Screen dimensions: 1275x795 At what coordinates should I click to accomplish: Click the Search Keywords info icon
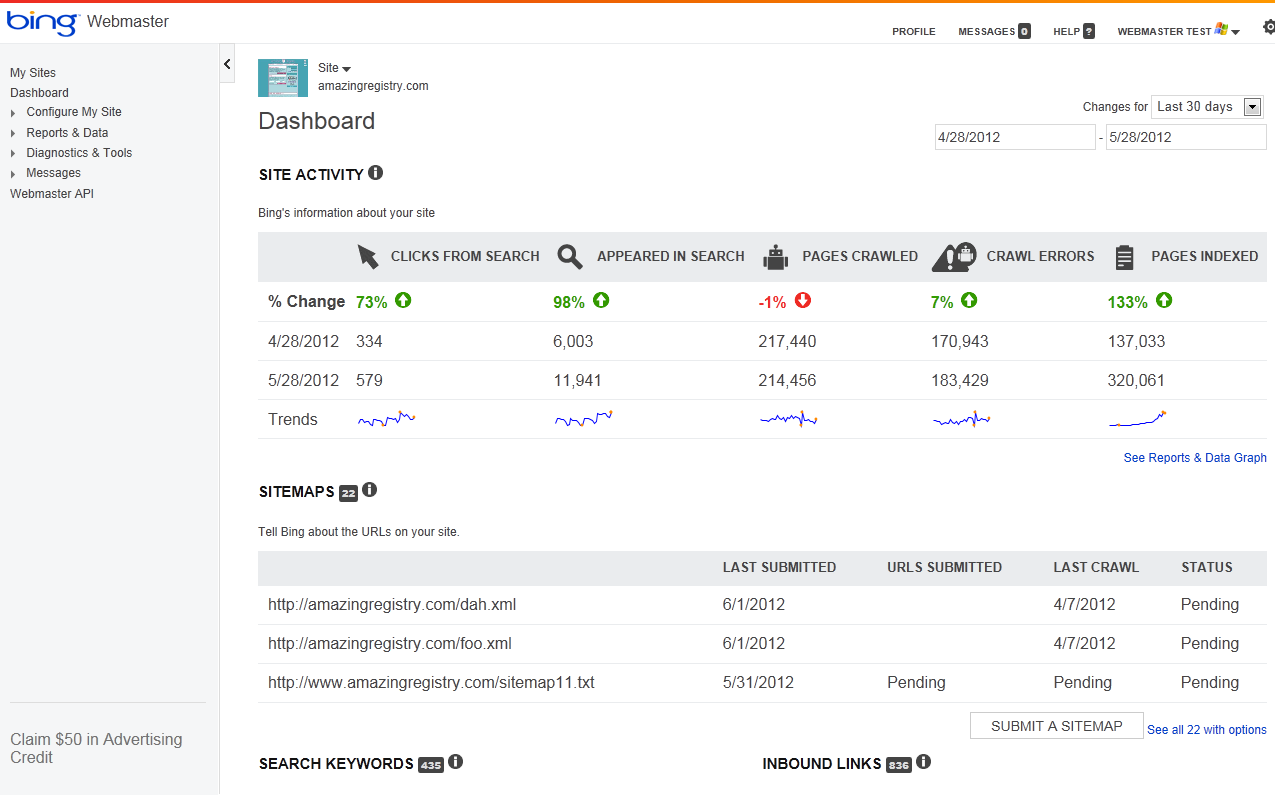[456, 762]
